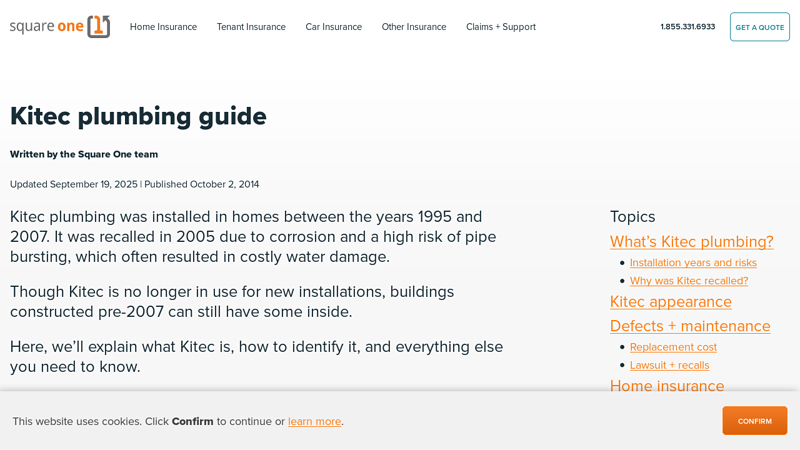This screenshot has width=800, height=450.
Task: Click the Topics heading
Action: [633, 217]
